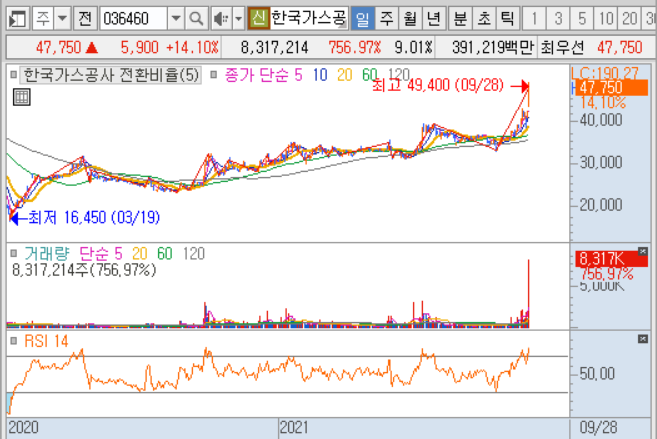
Task: Click the yellow 20-day price moving average label
Action: [x=345, y=75]
